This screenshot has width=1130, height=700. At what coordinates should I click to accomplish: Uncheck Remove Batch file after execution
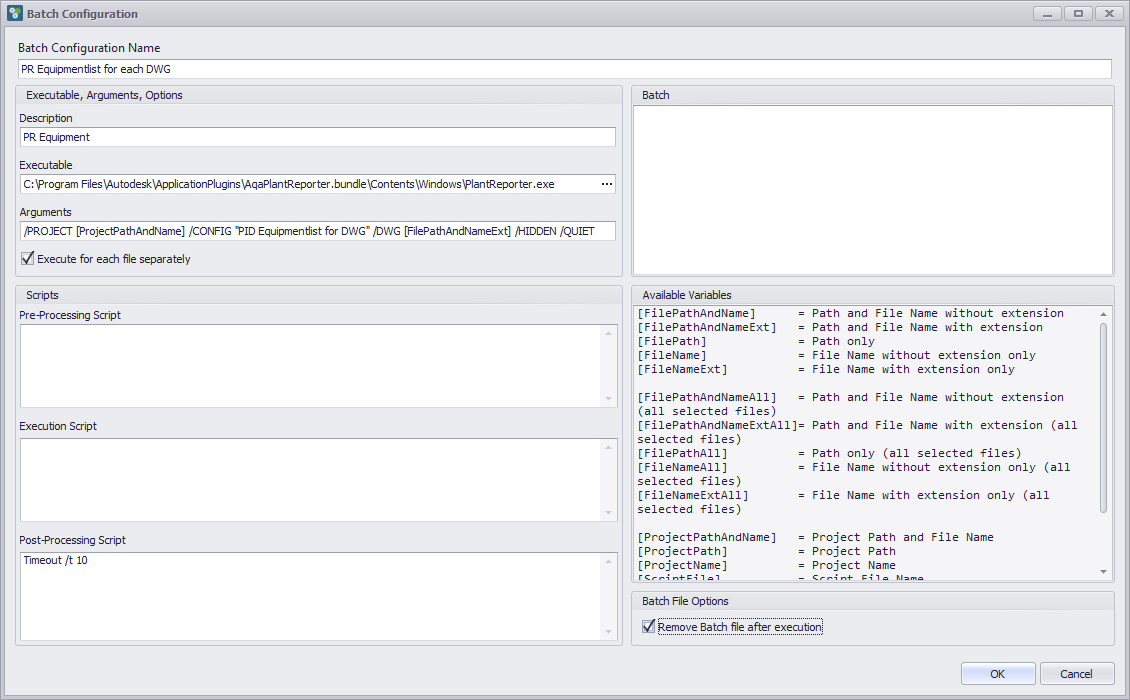[649, 626]
